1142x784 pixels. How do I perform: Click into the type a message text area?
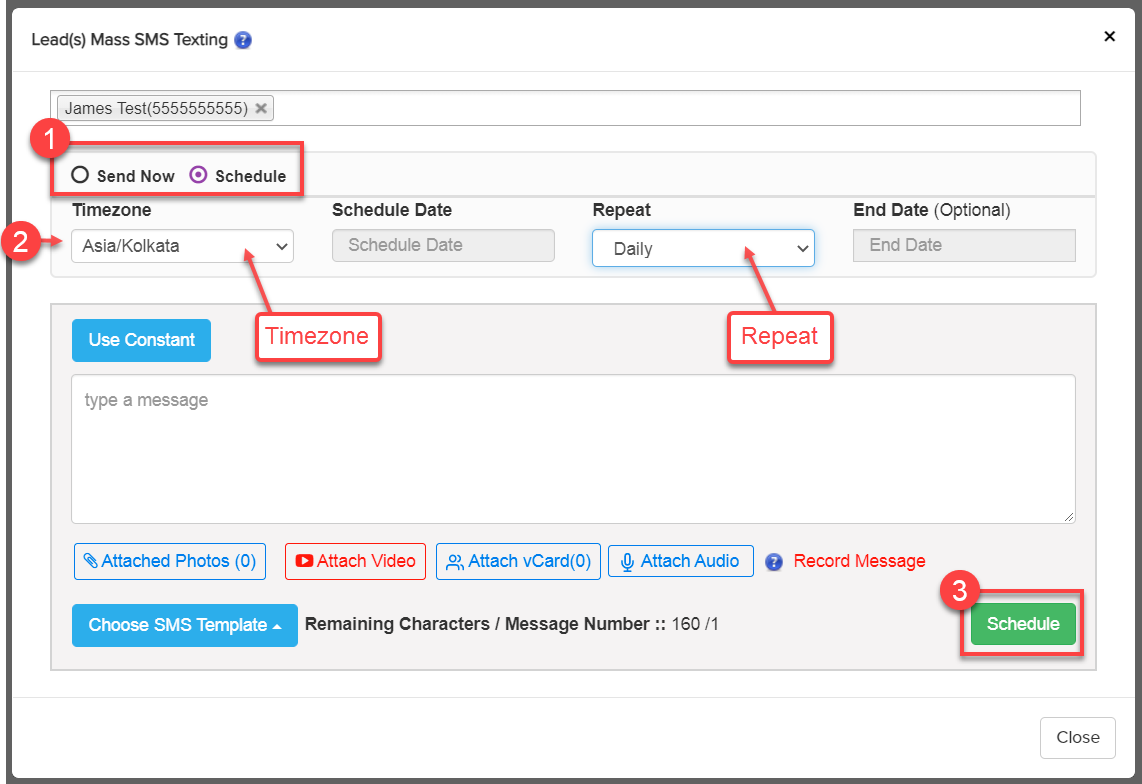[572, 448]
